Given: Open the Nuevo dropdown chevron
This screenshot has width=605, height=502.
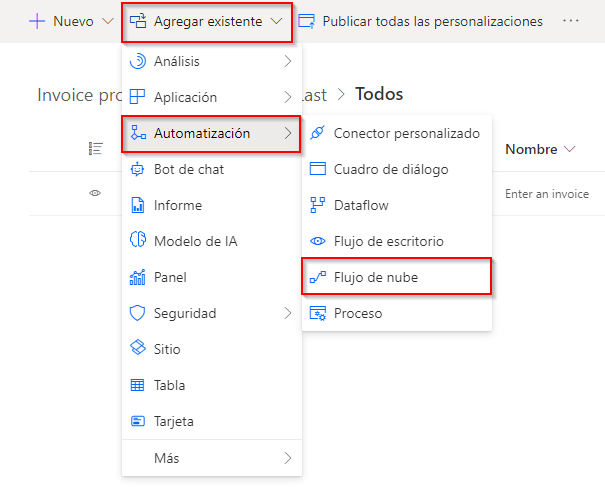Looking at the screenshot, I should point(108,21).
